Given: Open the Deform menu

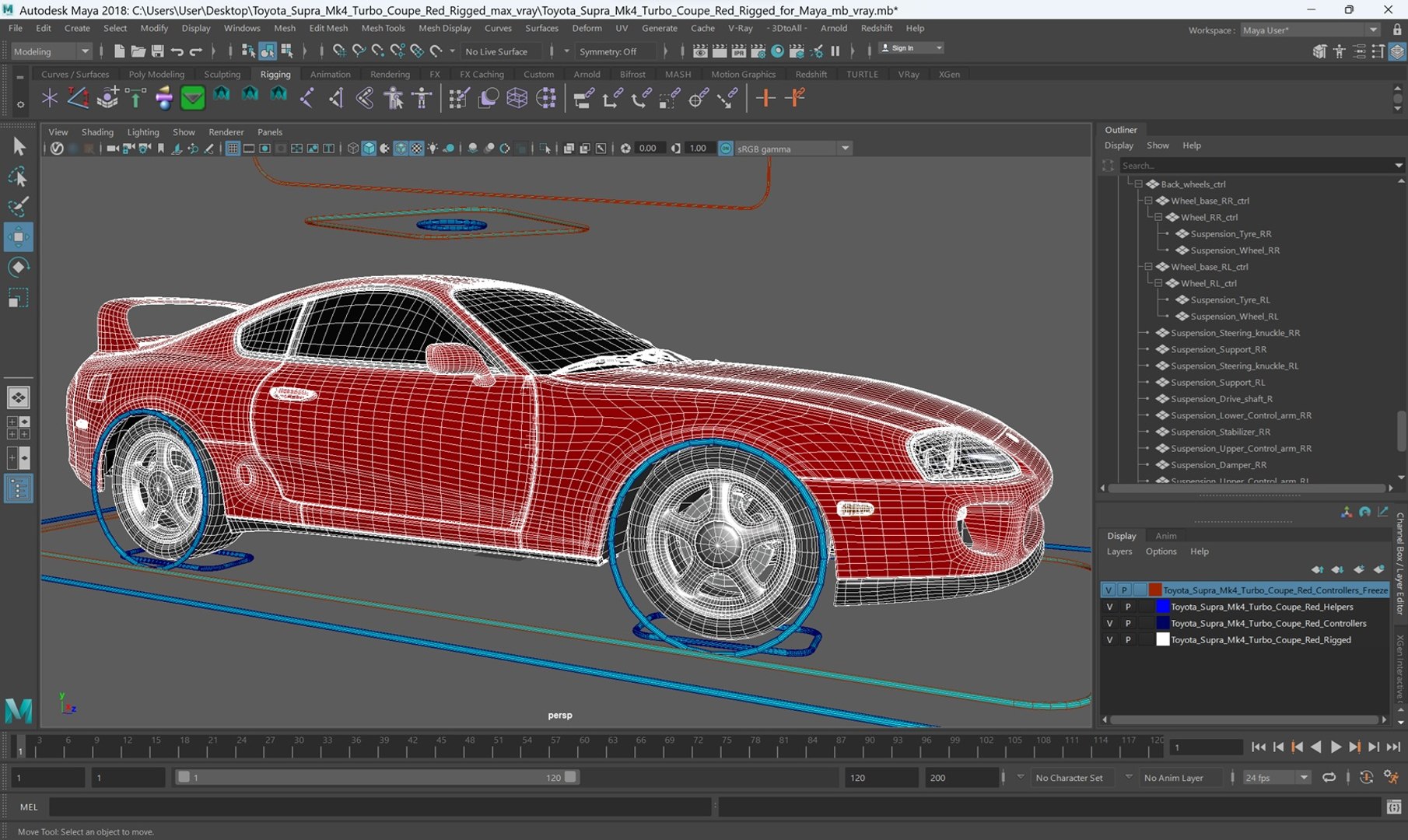Looking at the screenshot, I should coord(587,28).
